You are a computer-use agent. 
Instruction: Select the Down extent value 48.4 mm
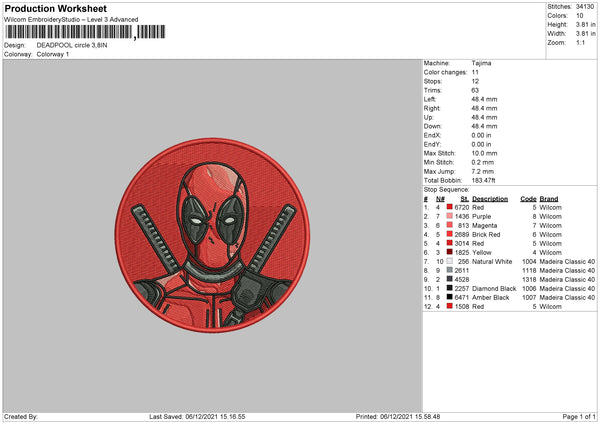pyautogui.click(x=484, y=126)
